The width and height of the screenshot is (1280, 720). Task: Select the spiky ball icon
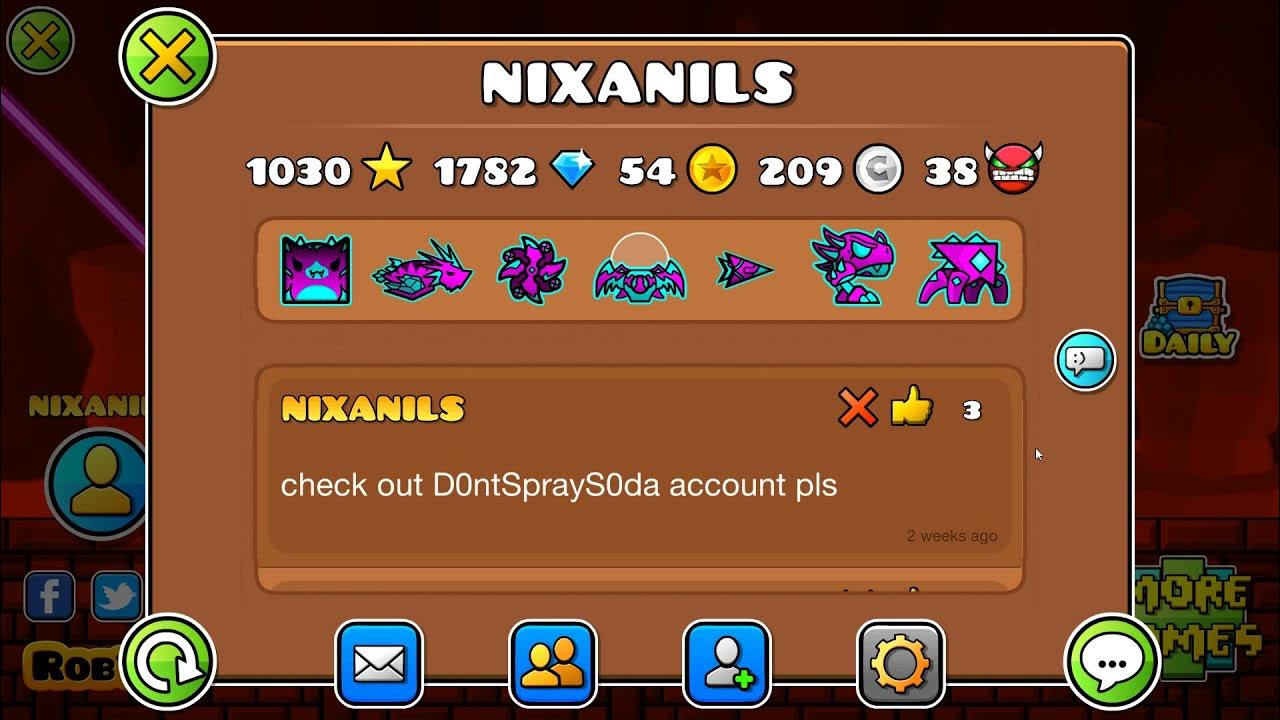(x=532, y=271)
